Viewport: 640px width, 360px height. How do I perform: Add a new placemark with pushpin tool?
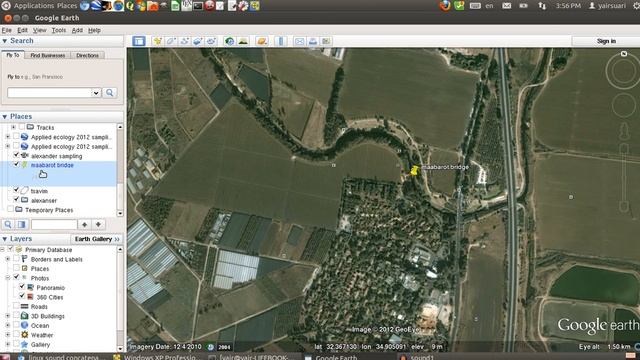tap(158, 41)
